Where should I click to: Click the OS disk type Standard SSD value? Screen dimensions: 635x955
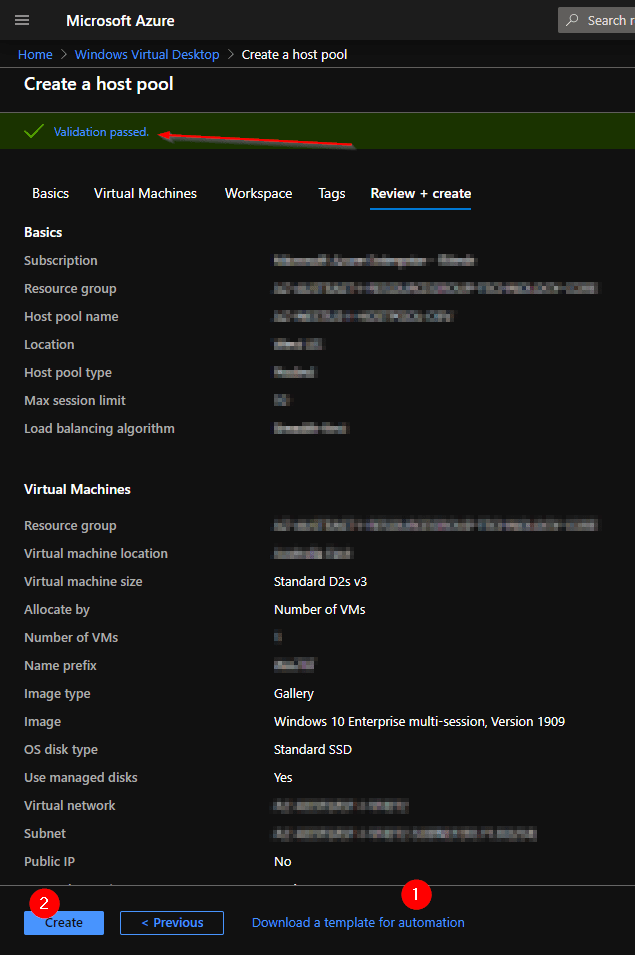[314, 749]
